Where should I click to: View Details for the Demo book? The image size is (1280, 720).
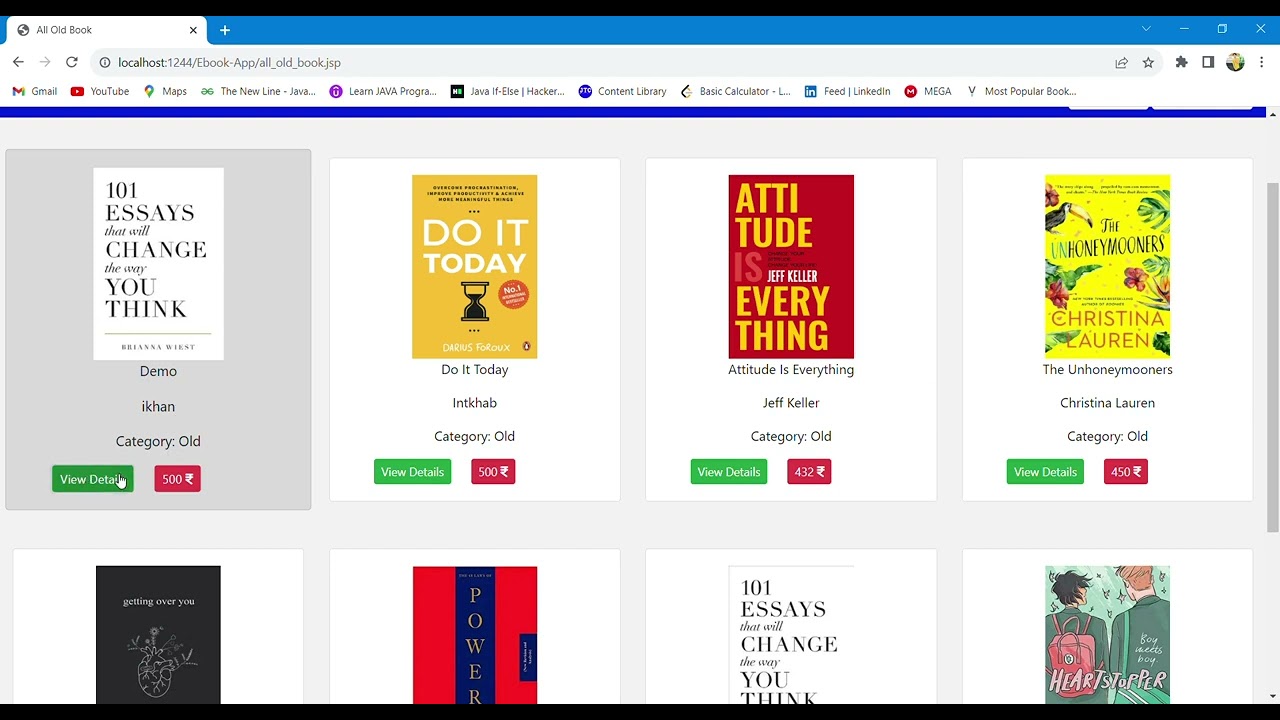[x=93, y=479]
